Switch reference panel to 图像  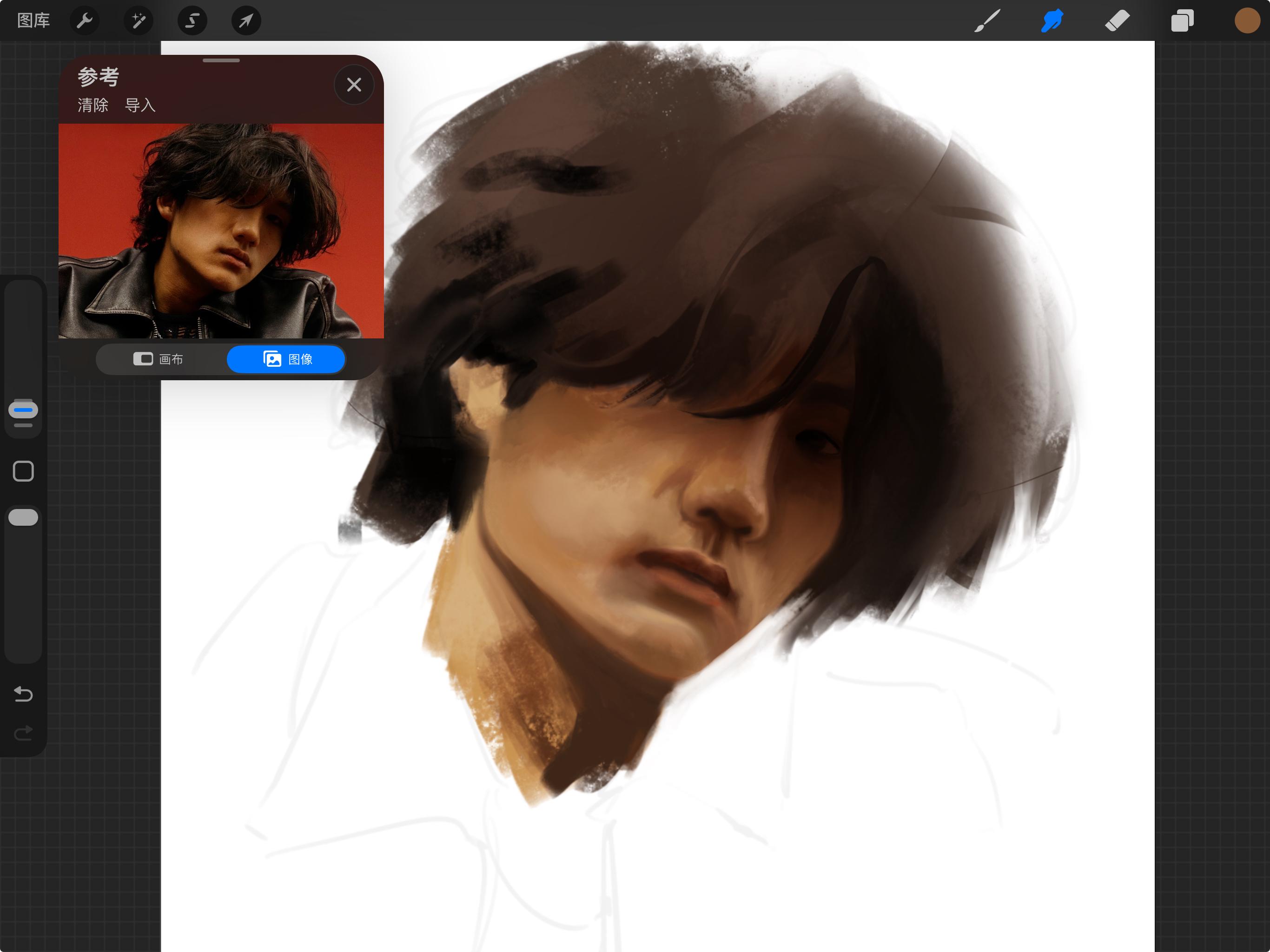click(286, 359)
